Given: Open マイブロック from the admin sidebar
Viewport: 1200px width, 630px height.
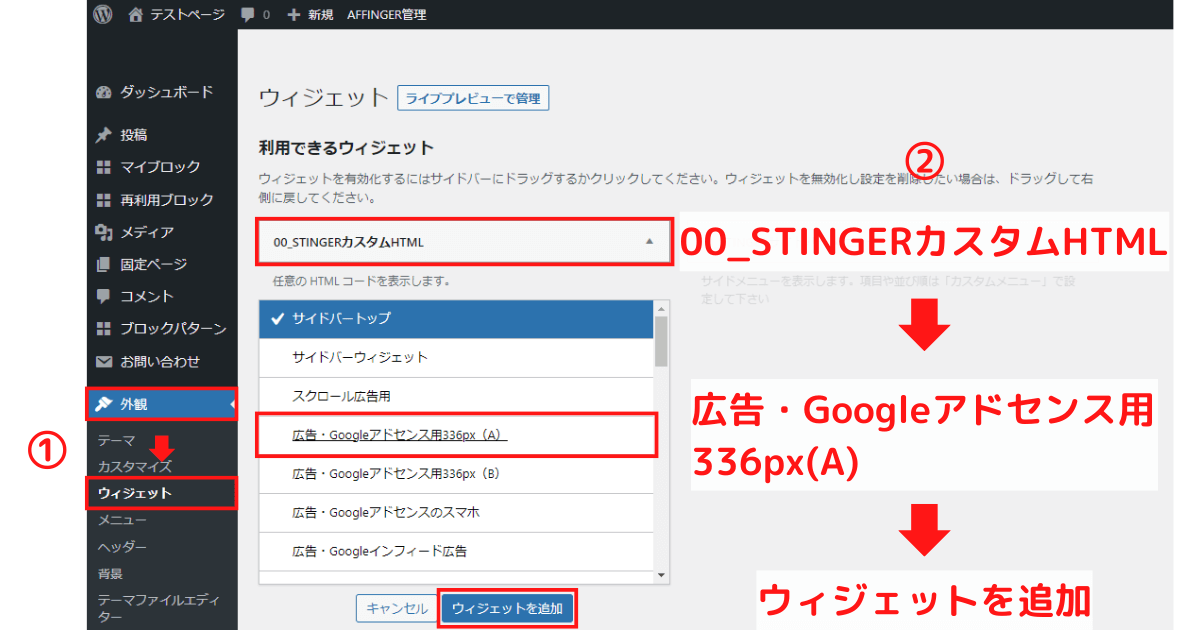Looking at the screenshot, I should (x=105, y=167).
